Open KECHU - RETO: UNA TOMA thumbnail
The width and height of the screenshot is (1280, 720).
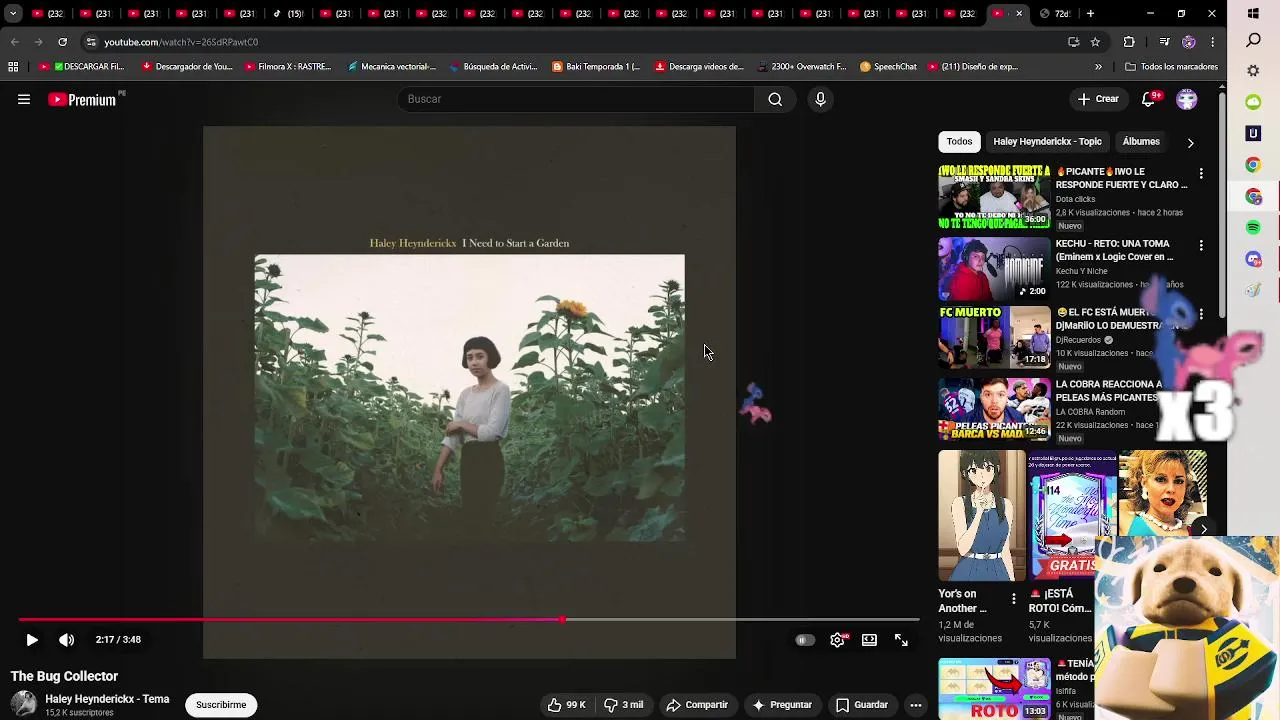point(994,269)
